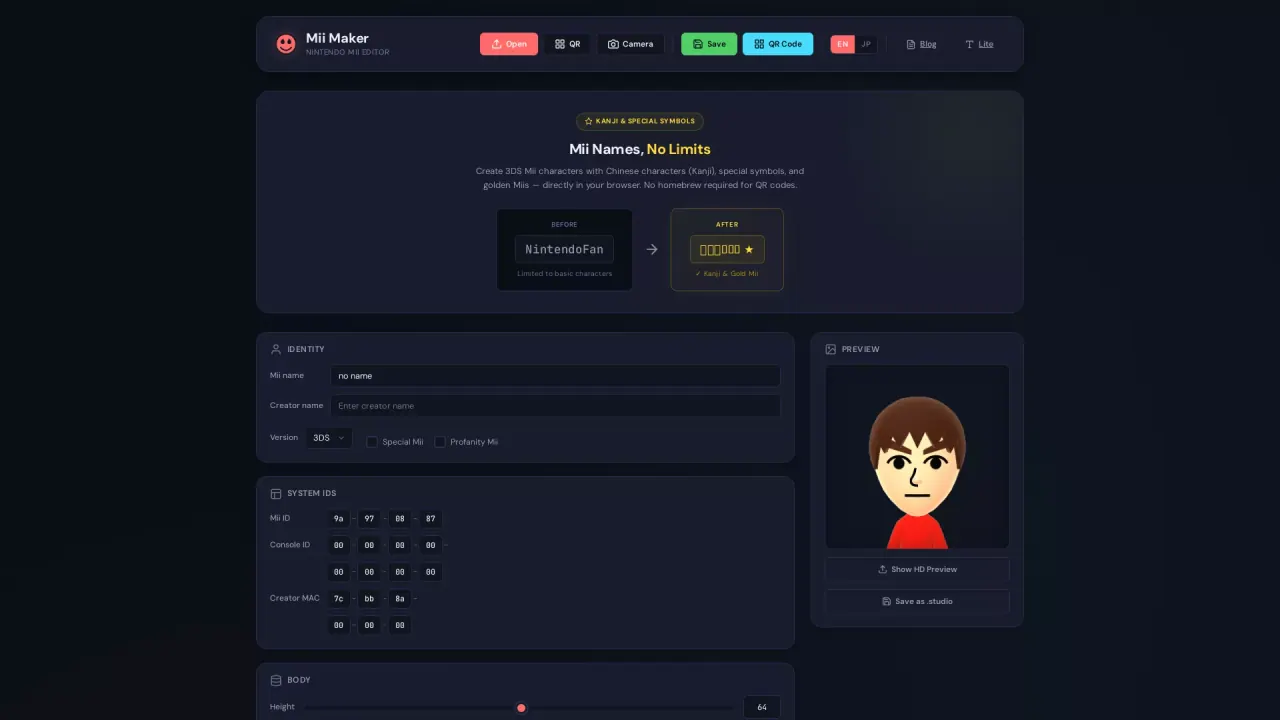Viewport: 1280px width, 720px height.
Task: Click the Body section icon
Action: [276, 680]
